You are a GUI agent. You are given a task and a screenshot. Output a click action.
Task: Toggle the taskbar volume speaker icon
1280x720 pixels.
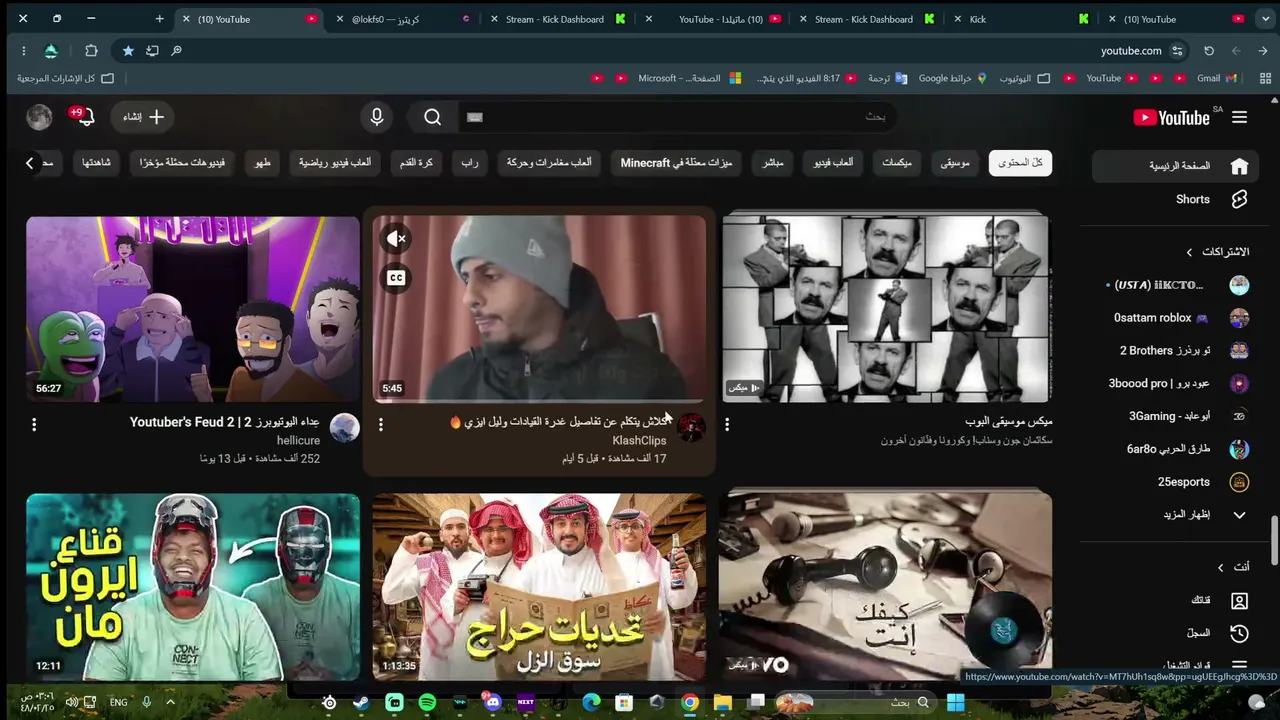click(x=71, y=702)
